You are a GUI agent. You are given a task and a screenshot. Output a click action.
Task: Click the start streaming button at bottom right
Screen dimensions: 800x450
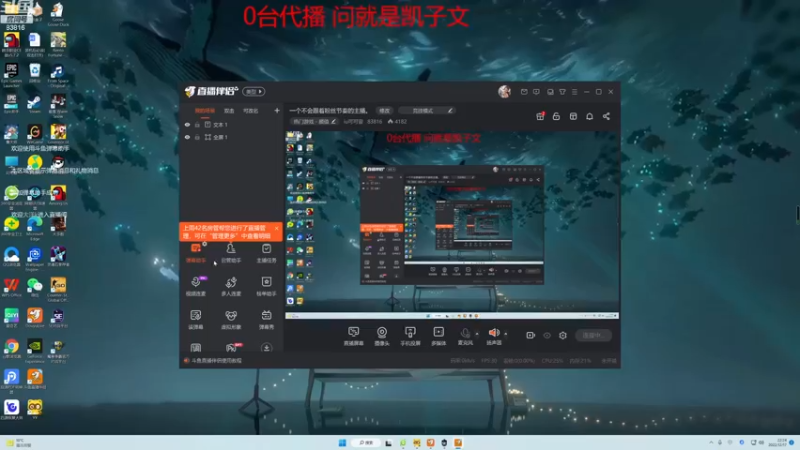pyautogui.click(x=593, y=335)
